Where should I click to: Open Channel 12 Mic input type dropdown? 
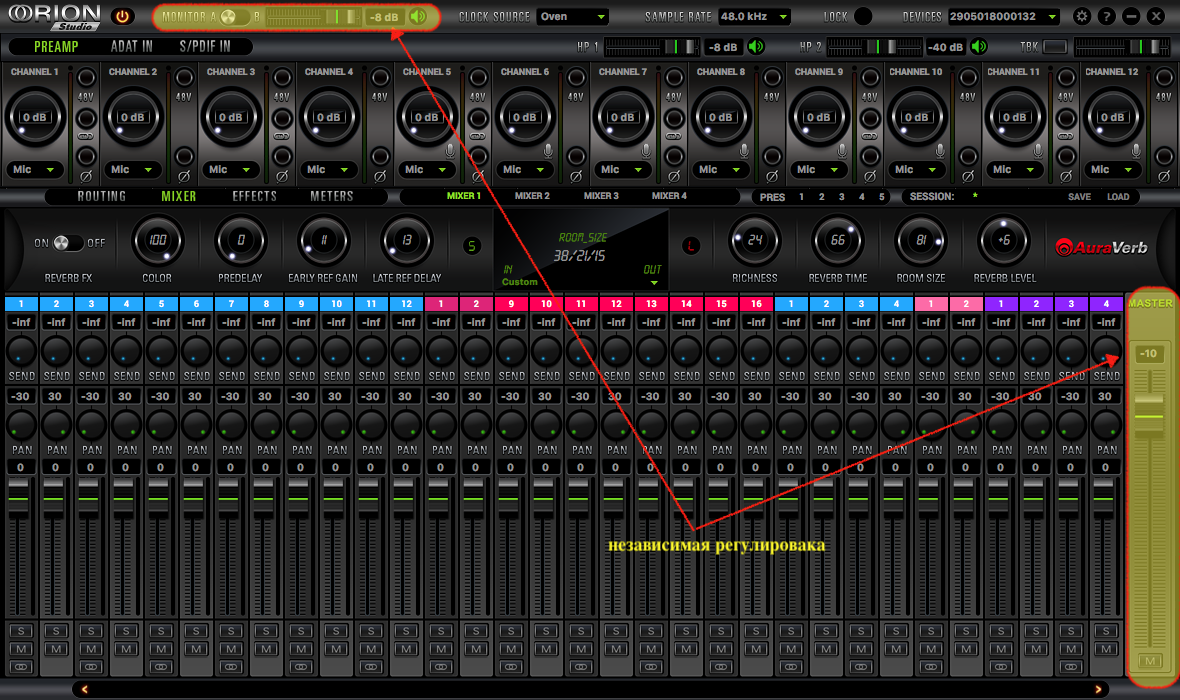1112,169
